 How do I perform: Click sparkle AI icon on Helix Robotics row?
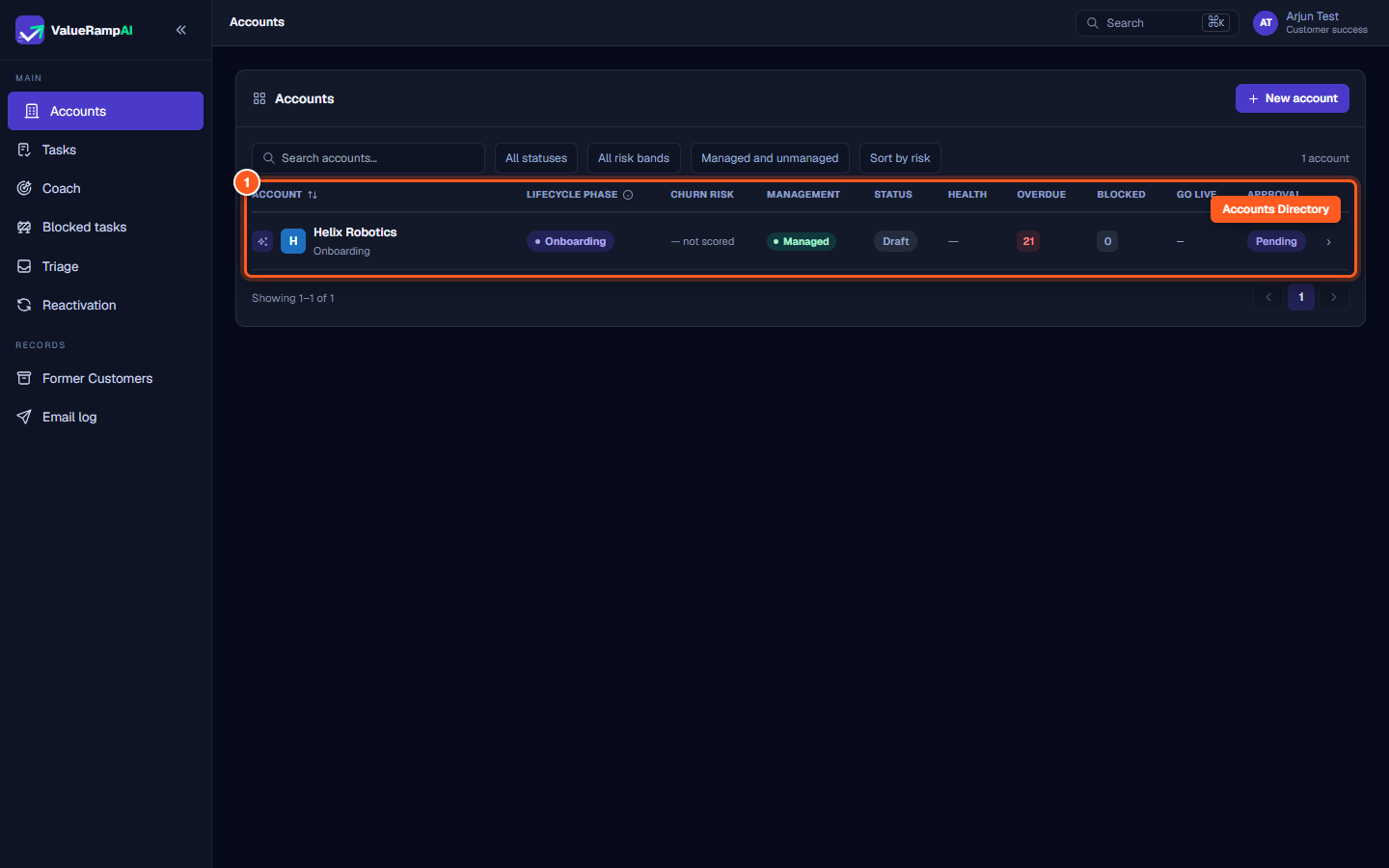[262, 241]
